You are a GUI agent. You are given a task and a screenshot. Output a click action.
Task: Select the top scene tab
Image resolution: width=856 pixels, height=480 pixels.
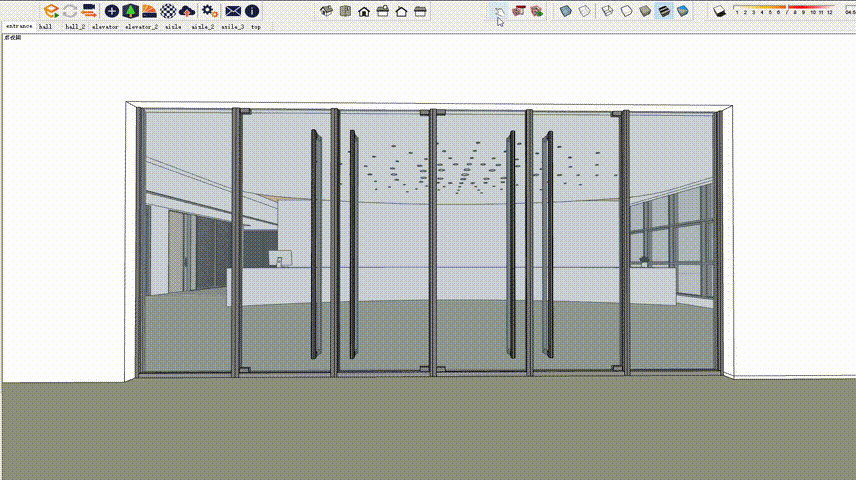click(255, 26)
